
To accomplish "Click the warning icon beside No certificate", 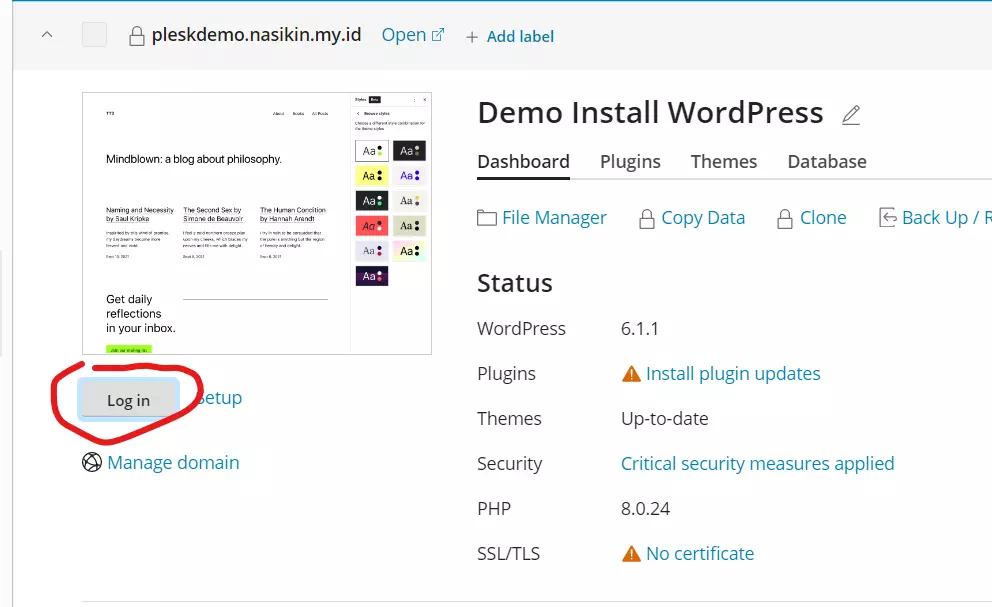I will pos(631,554).
